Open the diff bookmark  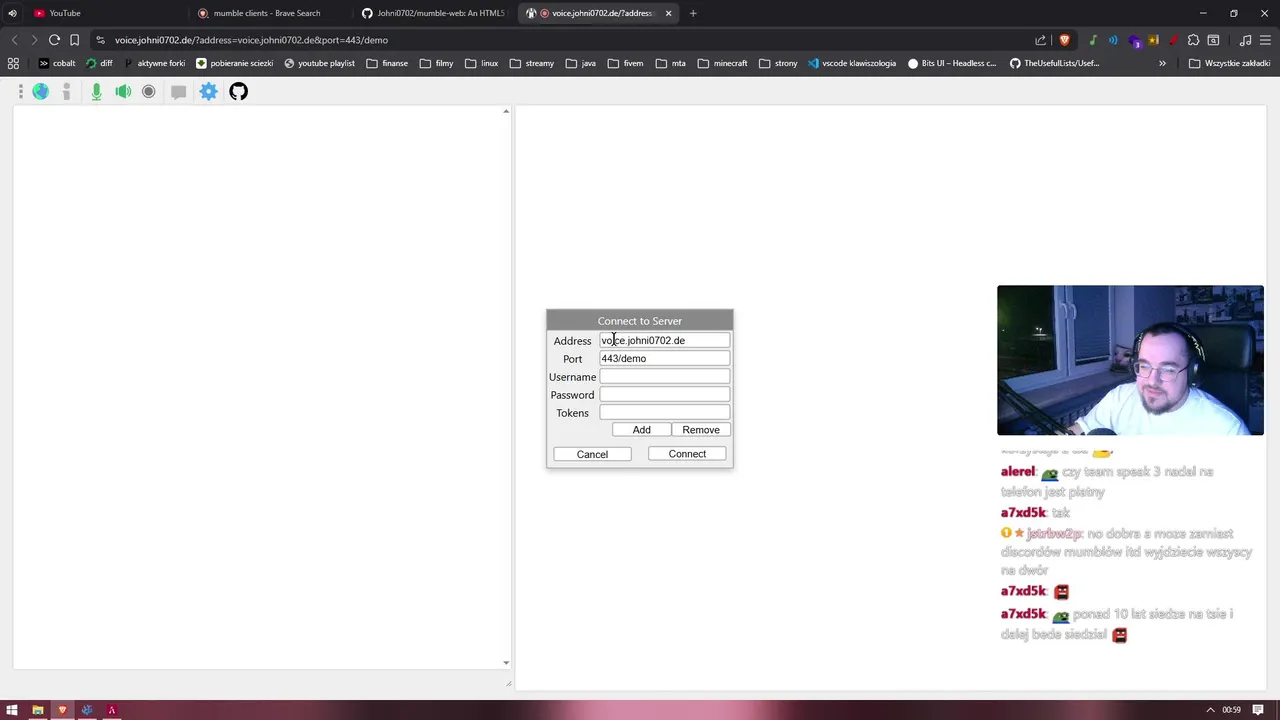[99, 63]
